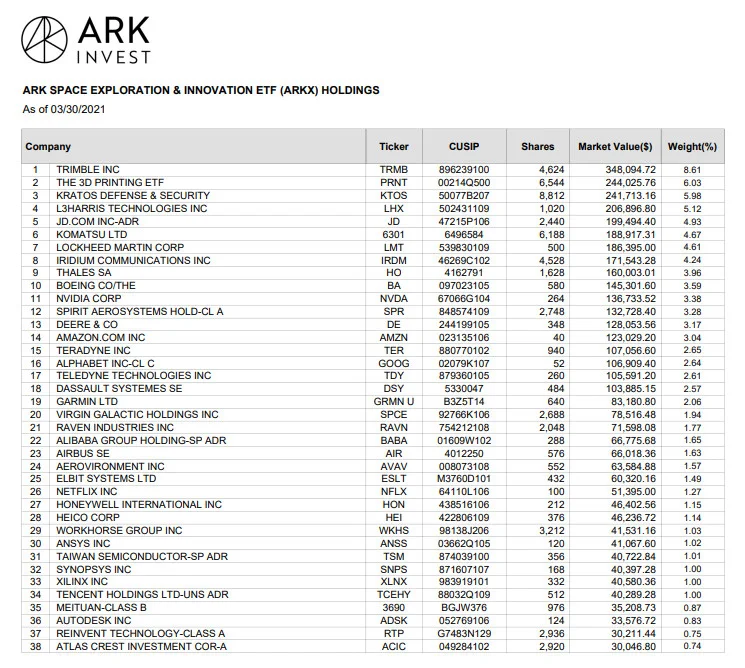Click L3HARRIS TECHNOLOGIES INC entry
Screen dimensions: 745x668
tap(132, 209)
